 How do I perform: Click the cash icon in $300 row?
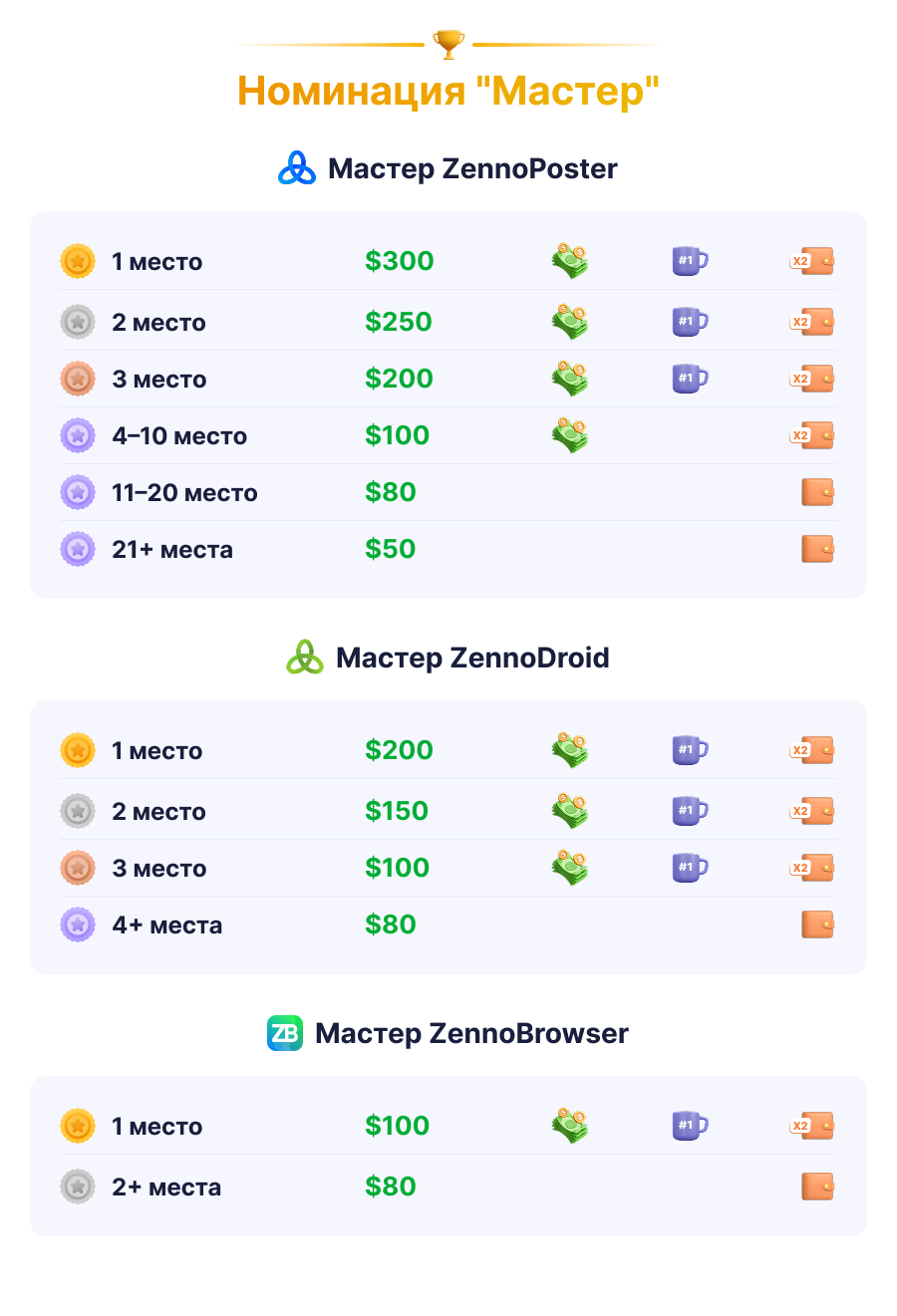coord(570,261)
